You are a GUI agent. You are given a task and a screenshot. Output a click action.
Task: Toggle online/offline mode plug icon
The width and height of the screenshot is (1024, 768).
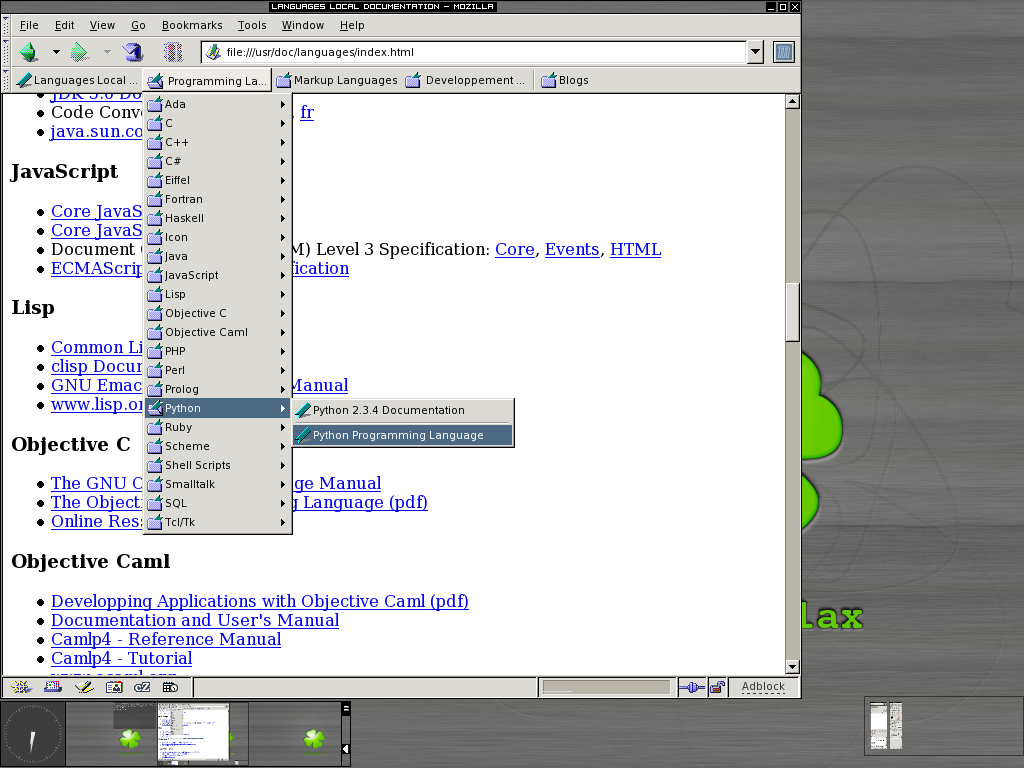tap(692, 687)
